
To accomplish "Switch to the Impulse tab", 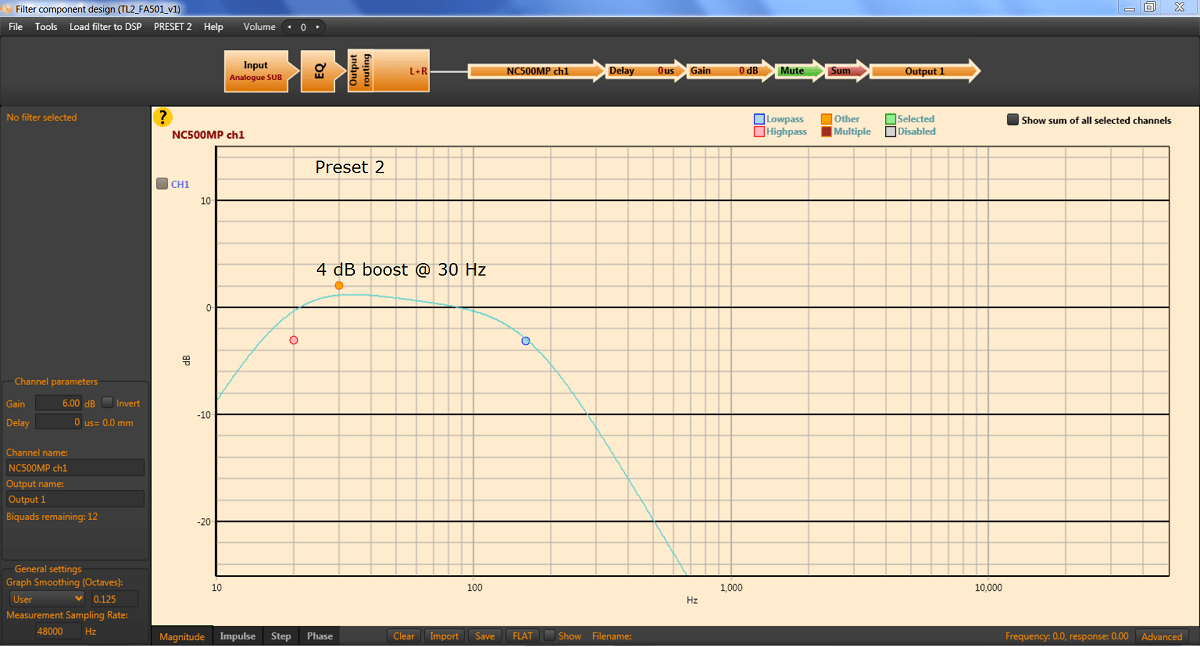I will point(238,636).
